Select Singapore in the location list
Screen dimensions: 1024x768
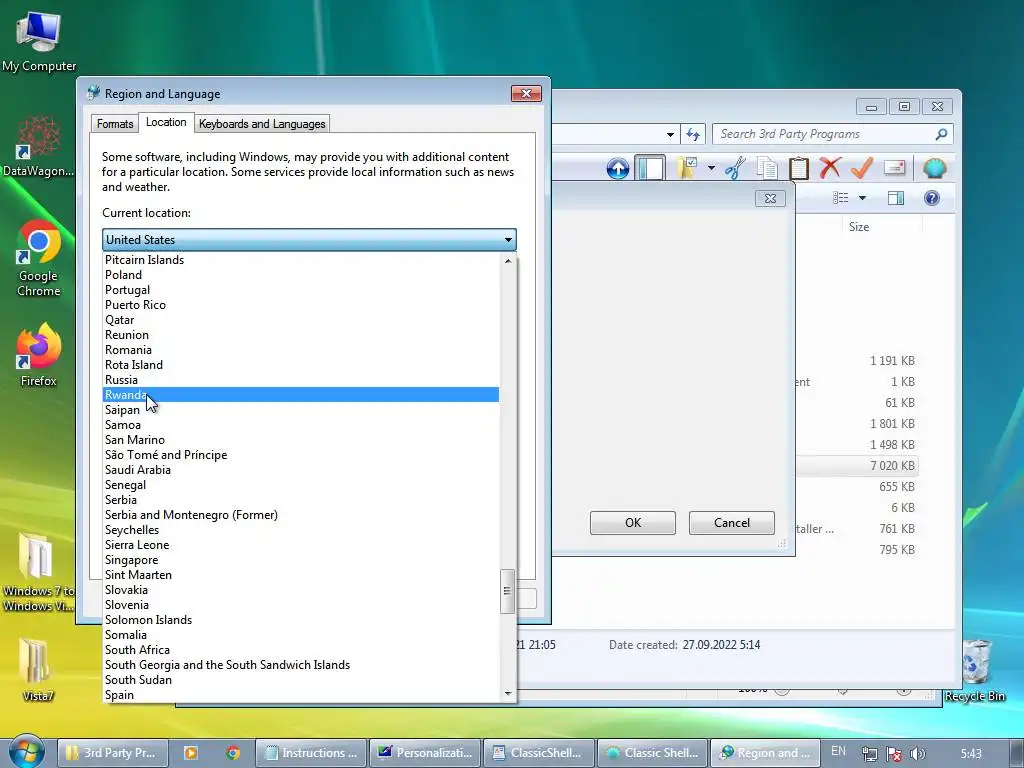301,560
